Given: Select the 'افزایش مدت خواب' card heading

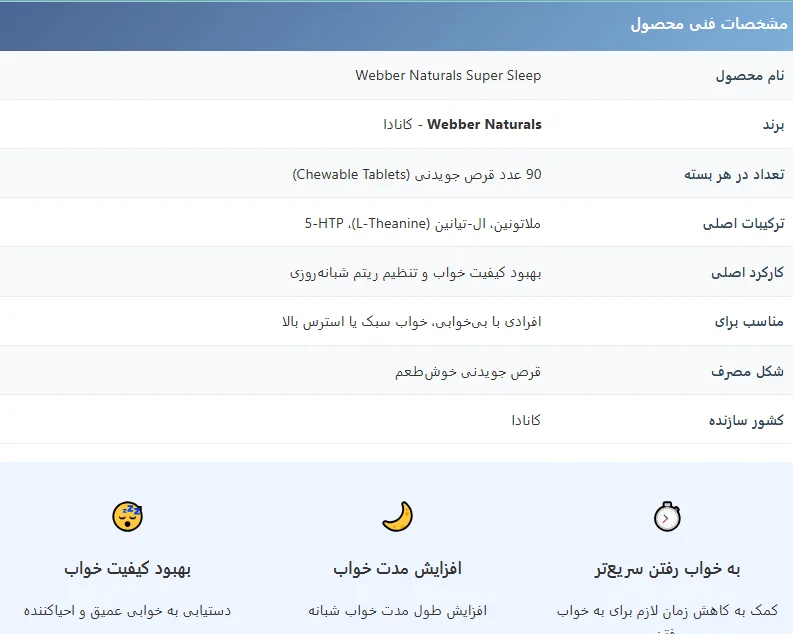Looking at the screenshot, I should pyautogui.click(x=397, y=569).
